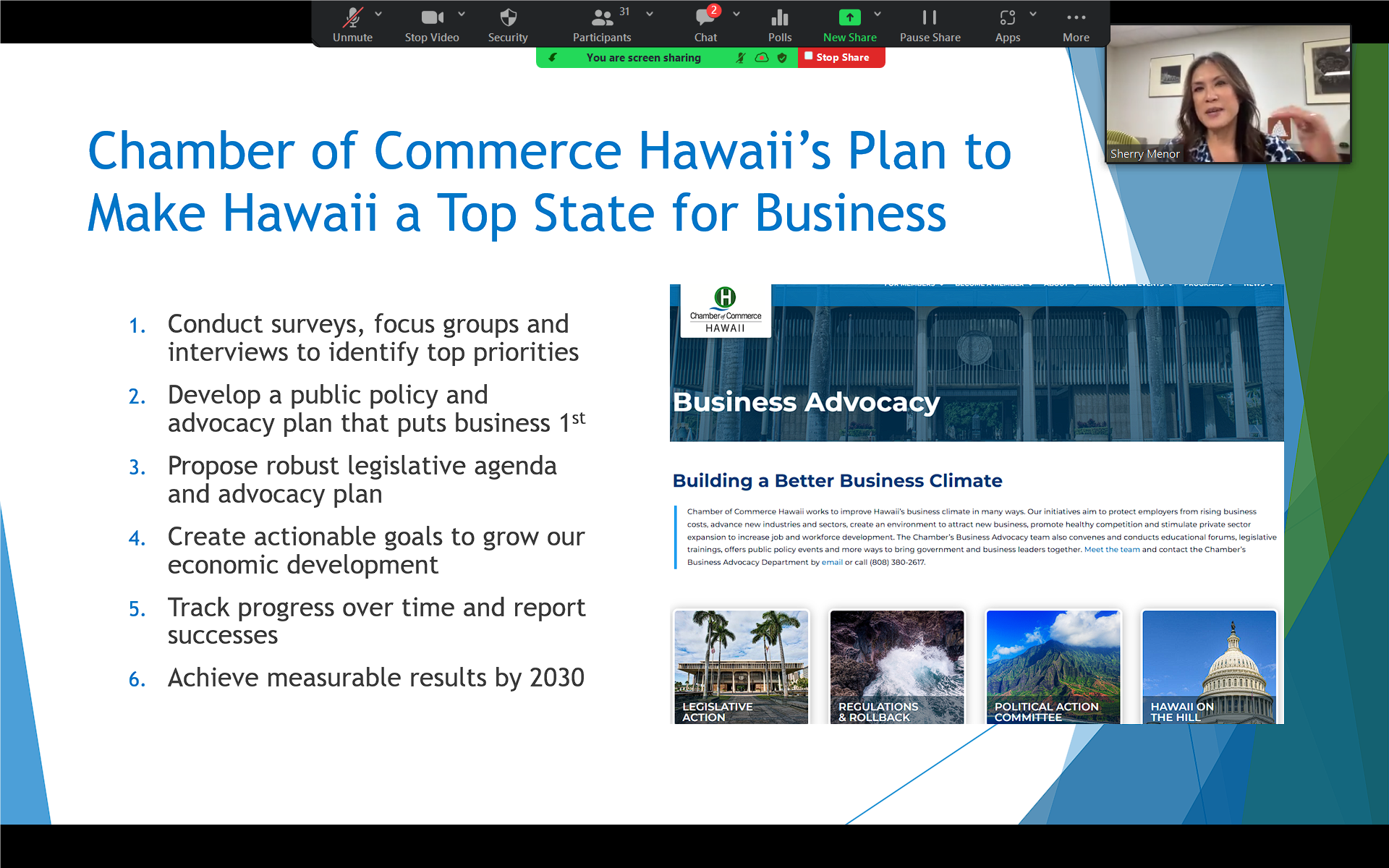Click the encryption shield in sharing bar
The width and height of the screenshot is (1389, 868).
pos(782,58)
